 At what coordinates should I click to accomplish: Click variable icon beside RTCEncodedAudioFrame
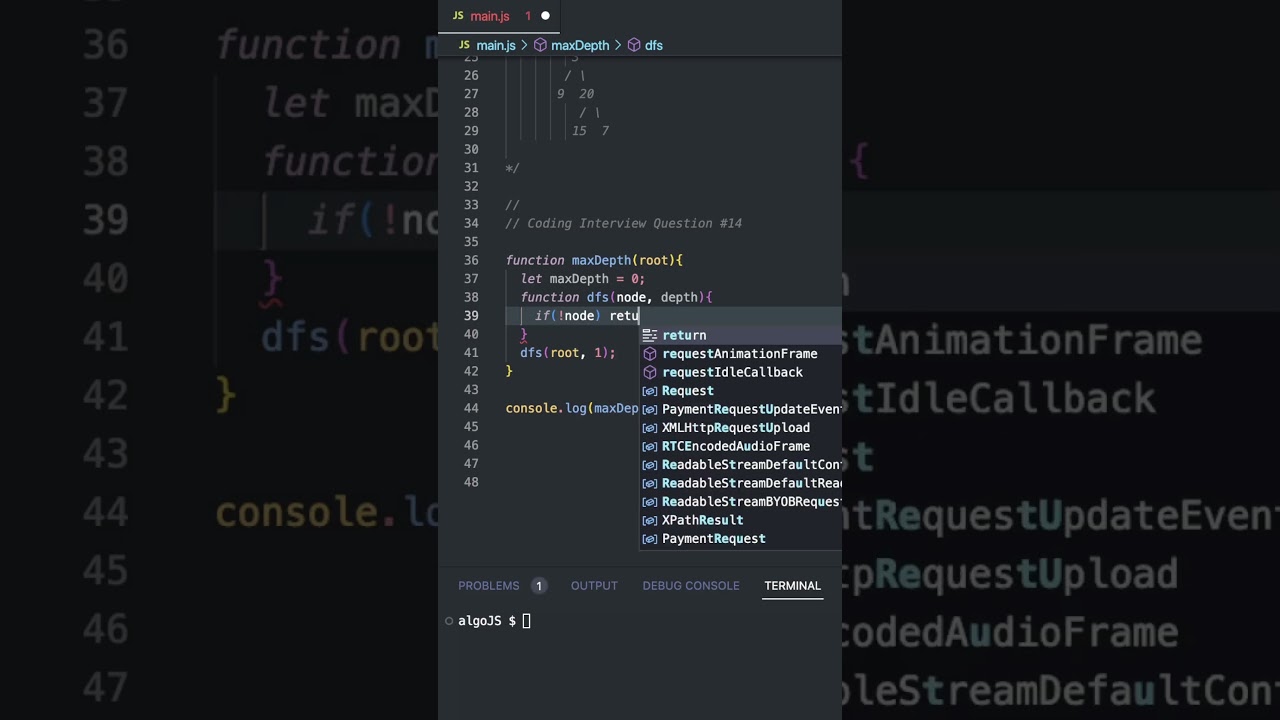click(650, 446)
